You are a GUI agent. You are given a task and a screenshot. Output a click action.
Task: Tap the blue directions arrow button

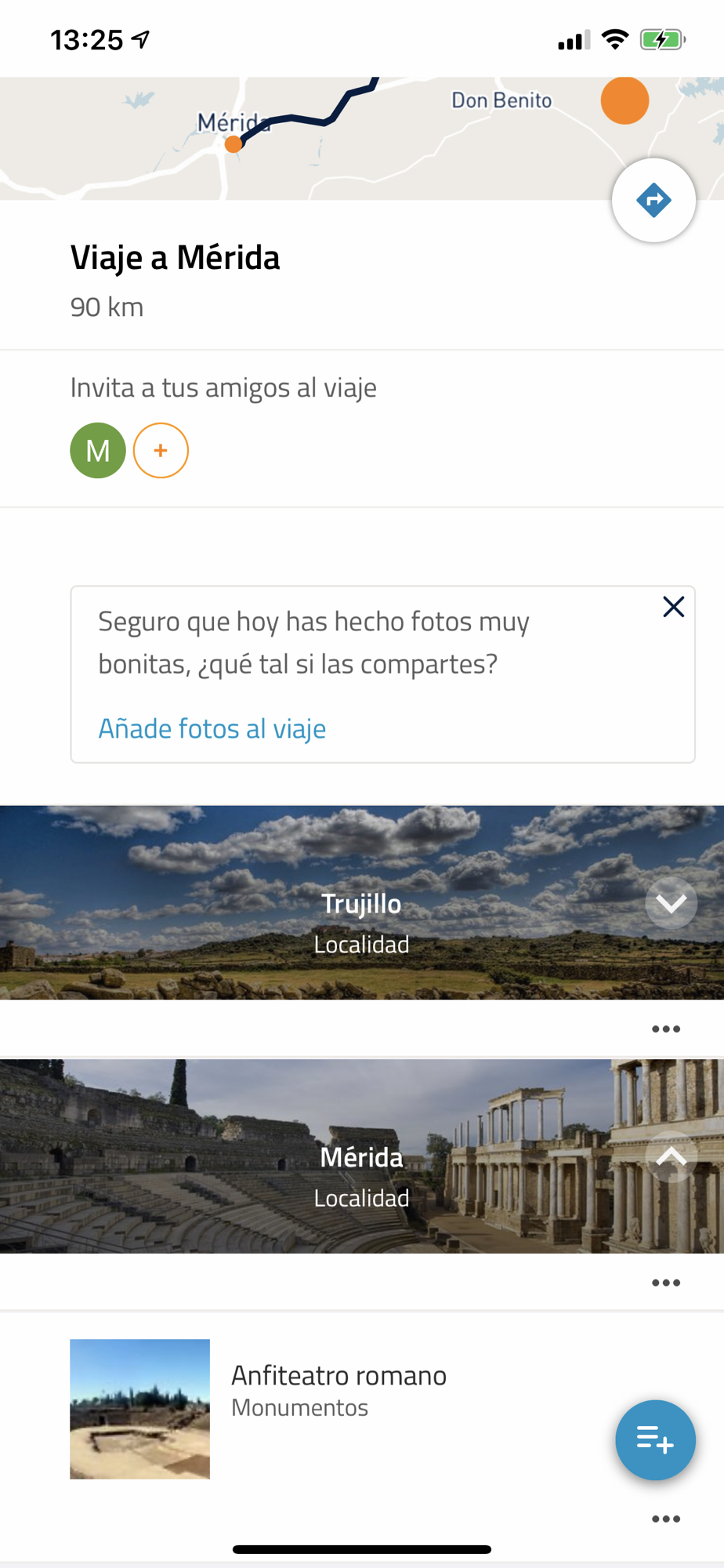click(x=653, y=201)
